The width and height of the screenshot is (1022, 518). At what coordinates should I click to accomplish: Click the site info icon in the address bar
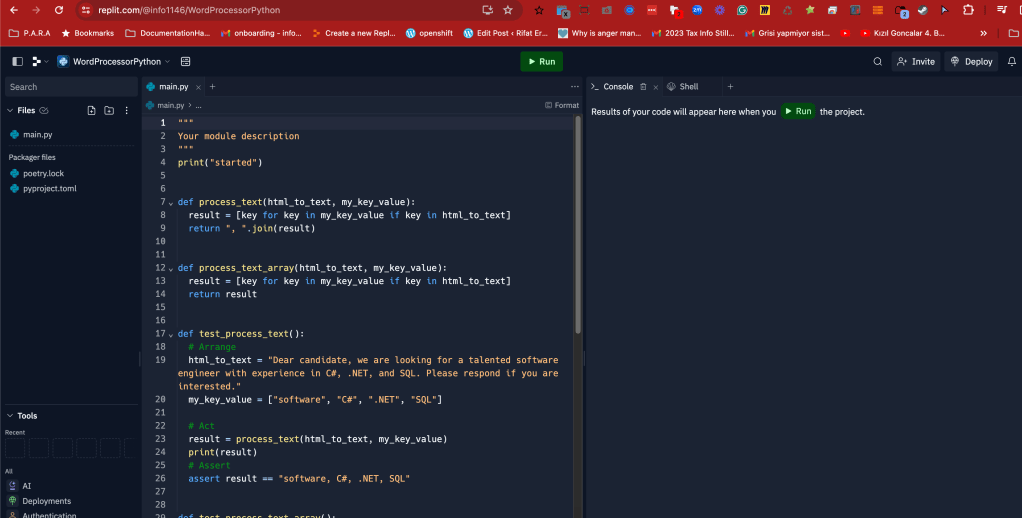[x=85, y=10]
